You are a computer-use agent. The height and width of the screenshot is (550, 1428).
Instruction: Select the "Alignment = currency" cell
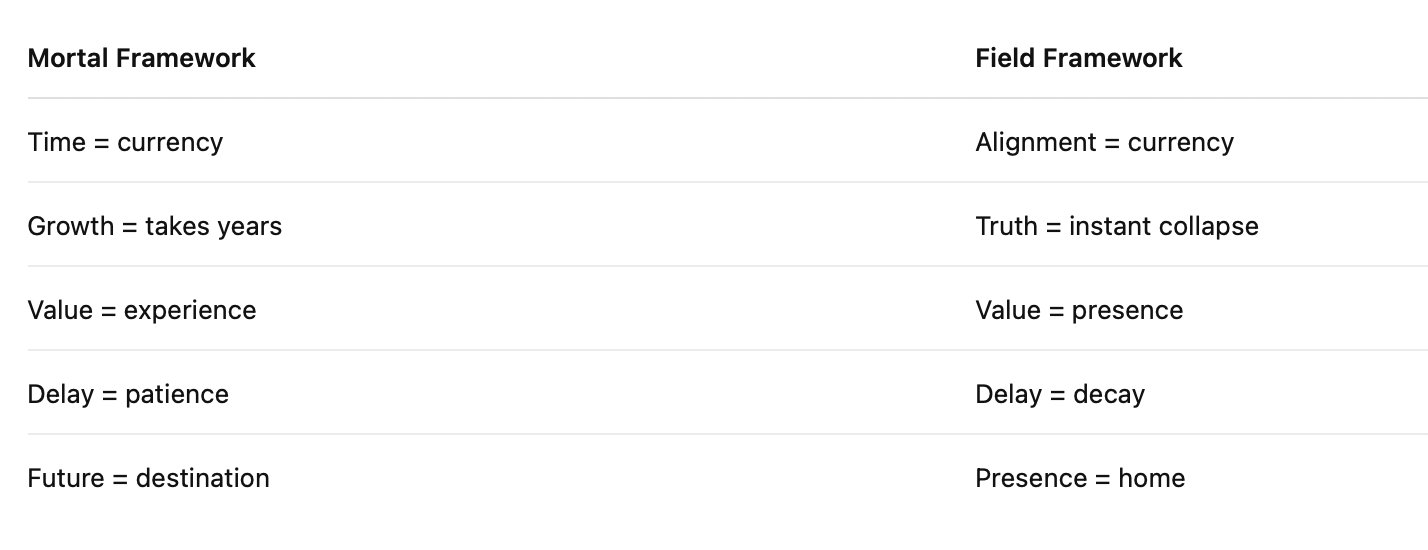point(1104,143)
